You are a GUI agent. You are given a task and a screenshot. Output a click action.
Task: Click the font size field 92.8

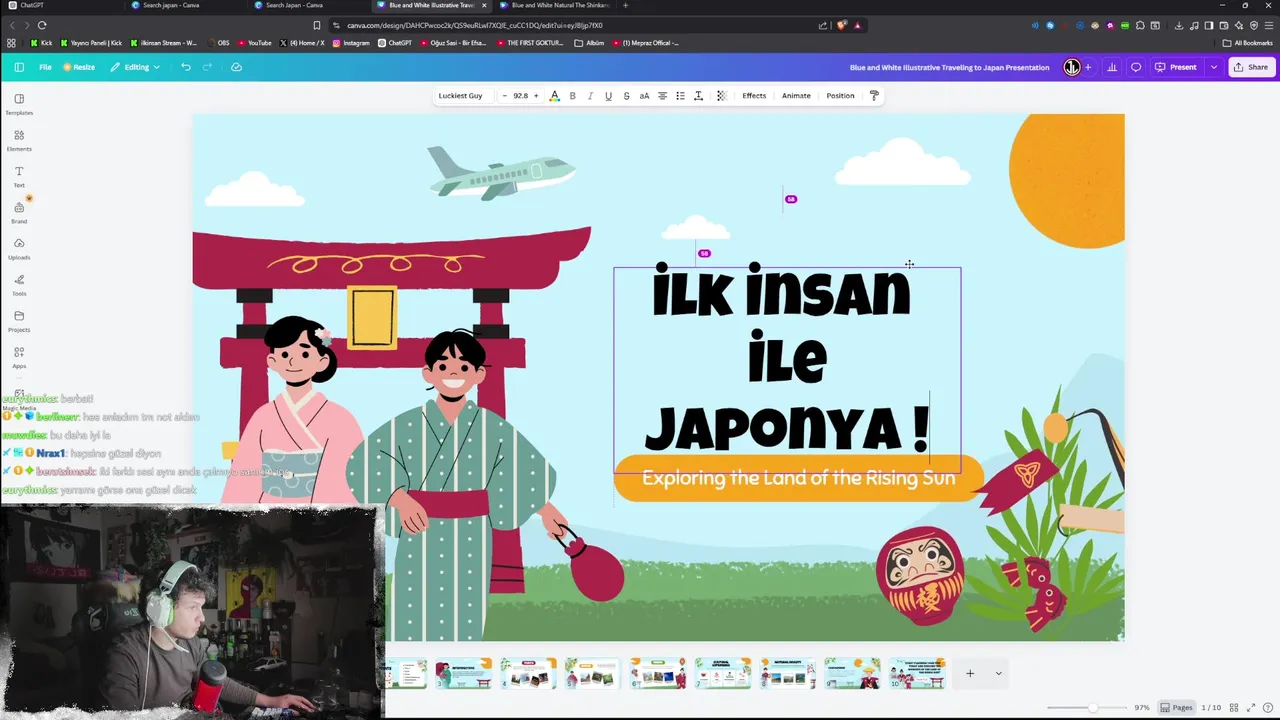pos(520,96)
